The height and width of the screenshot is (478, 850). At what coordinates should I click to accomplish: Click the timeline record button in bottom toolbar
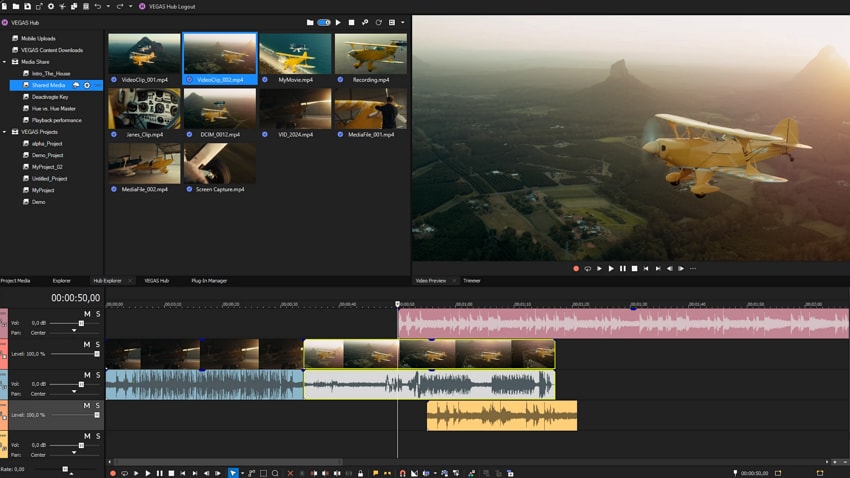coord(113,473)
